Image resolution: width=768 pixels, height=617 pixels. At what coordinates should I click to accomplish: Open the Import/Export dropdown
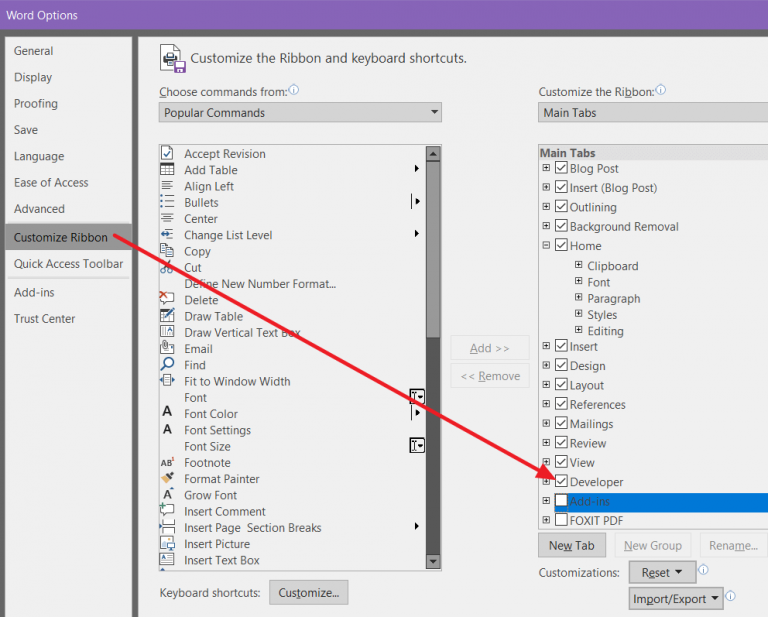coord(676,598)
